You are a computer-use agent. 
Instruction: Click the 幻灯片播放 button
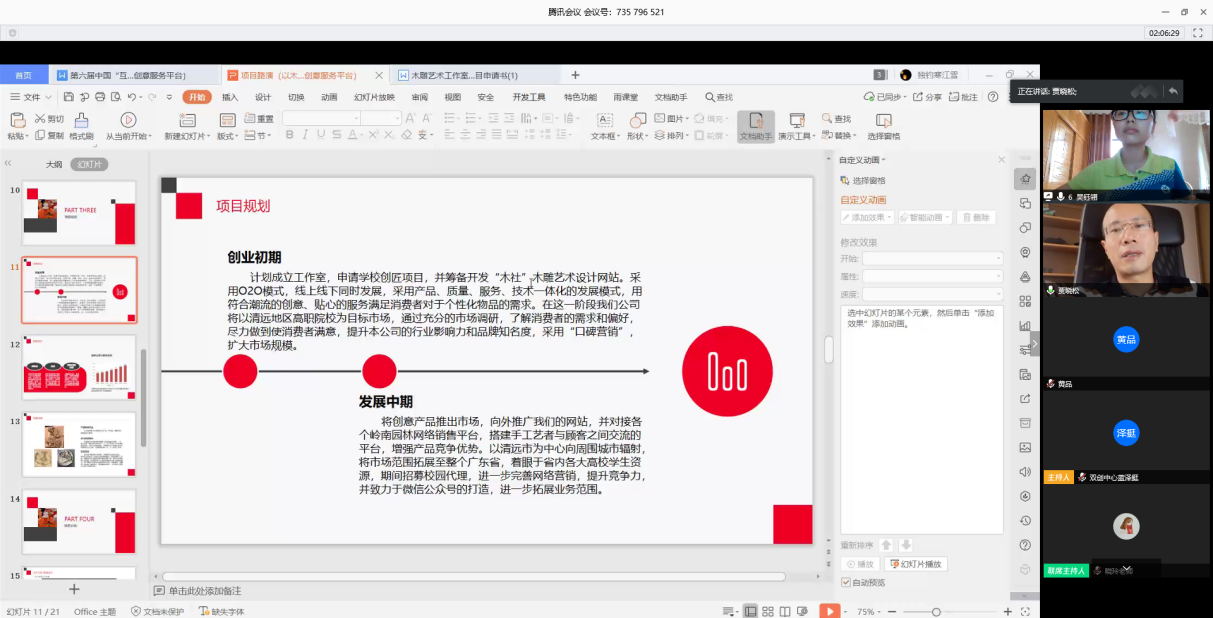916,564
